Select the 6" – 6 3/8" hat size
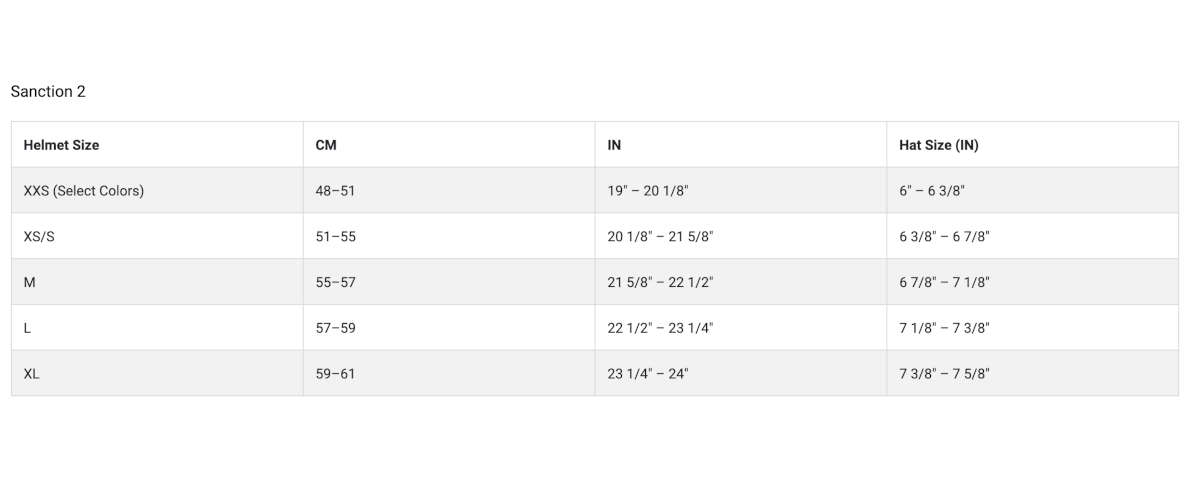This screenshot has height=500, width=1200. [x=932, y=191]
